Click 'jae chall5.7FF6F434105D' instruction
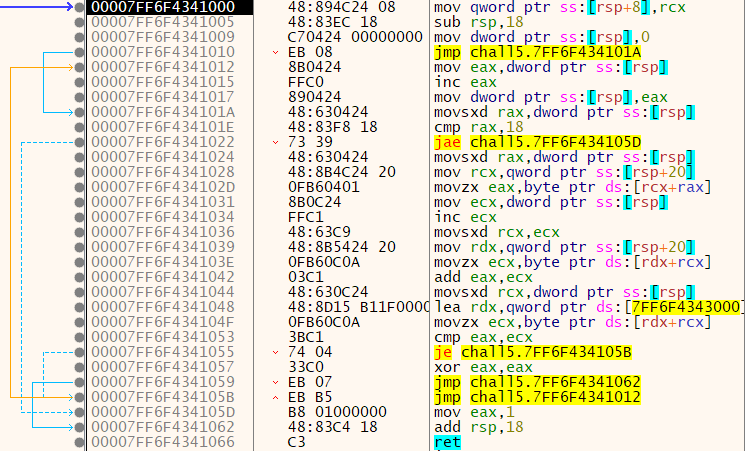This screenshot has width=745, height=451. (x=537, y=142)
